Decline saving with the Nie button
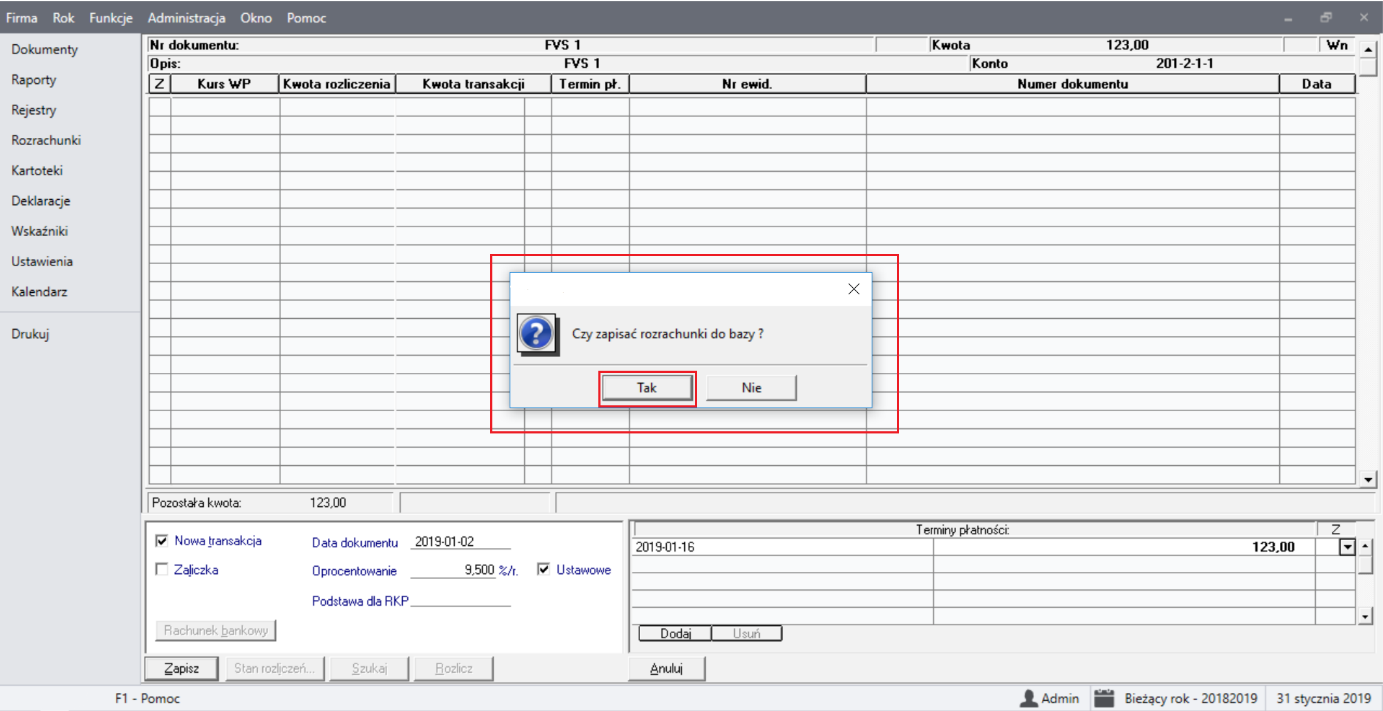This screenshot has width=1383, height=711. pos(752,388)
